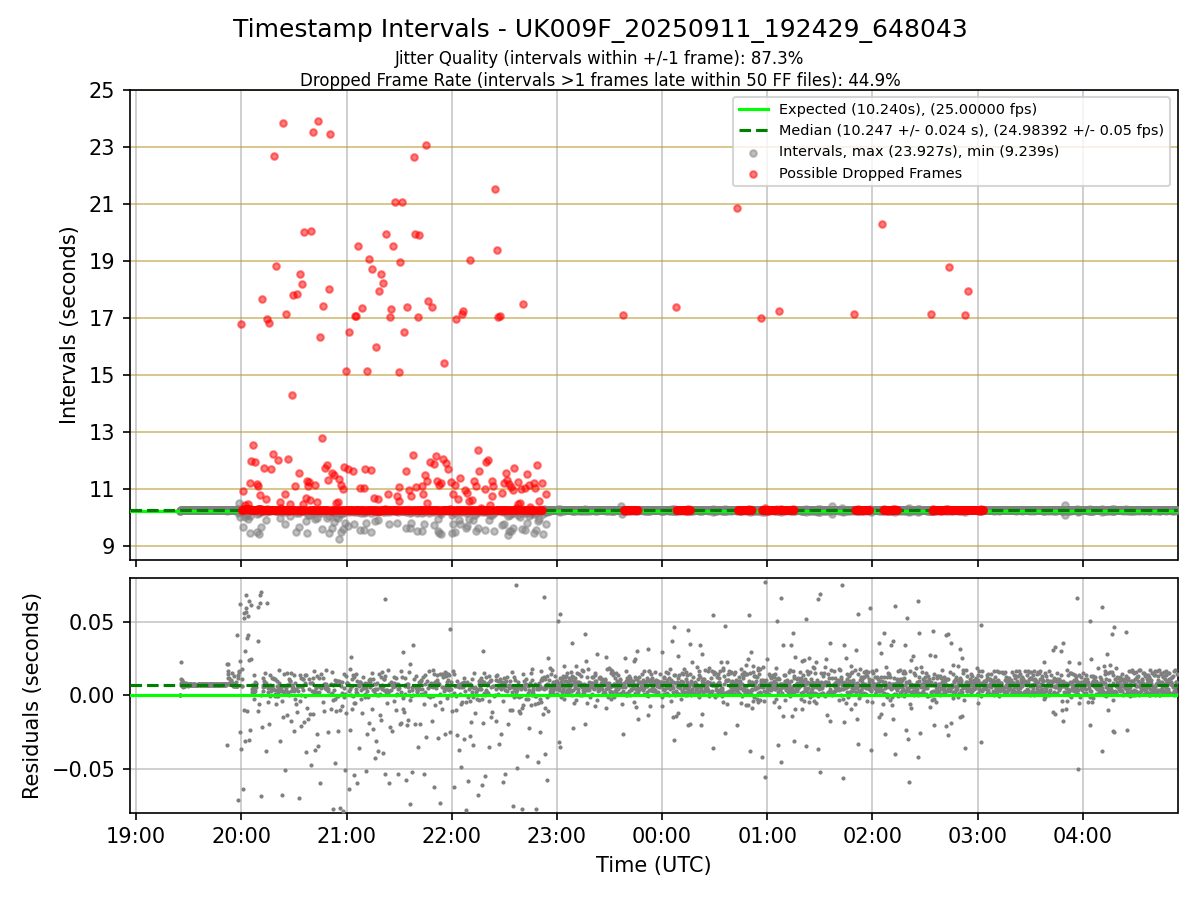
Task: Click the y-axis tick label 21
Action: pos(102,205)
